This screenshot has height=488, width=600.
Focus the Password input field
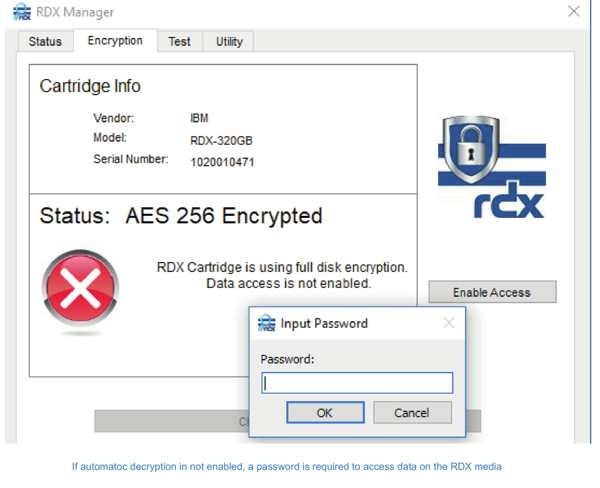point(357,383)
